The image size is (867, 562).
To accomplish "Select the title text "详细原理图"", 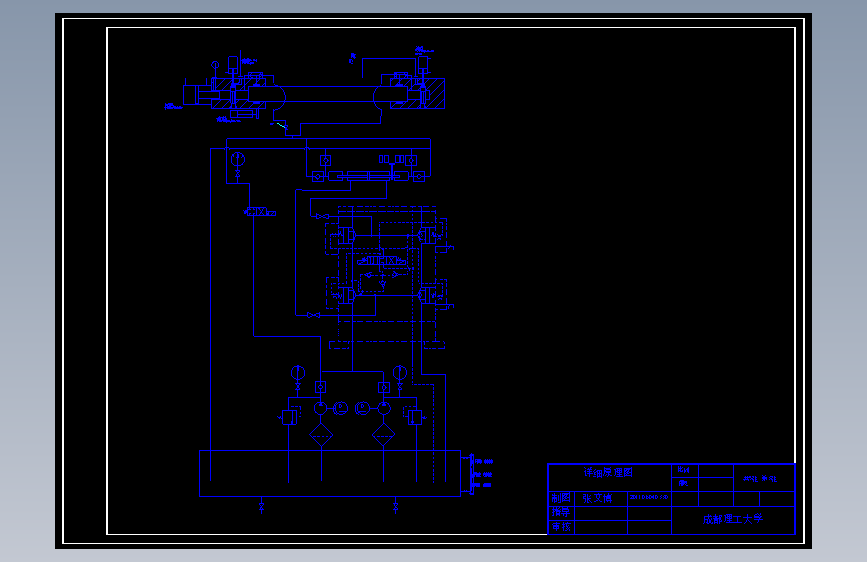I will [x=608, y=472].
